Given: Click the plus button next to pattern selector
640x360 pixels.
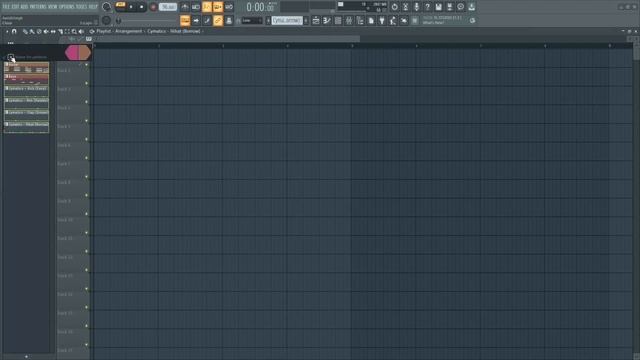Looking at the screenshot, I should coord(306,20).
